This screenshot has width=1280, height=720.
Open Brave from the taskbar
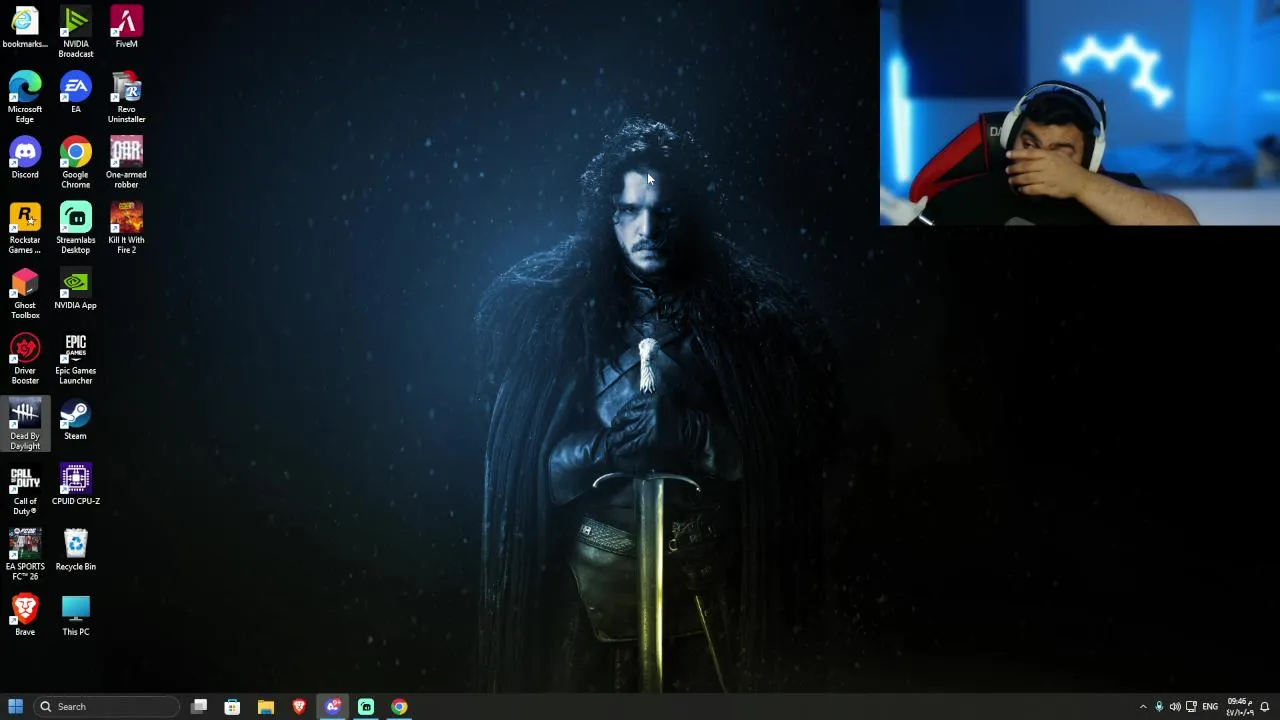tap(299, 707)
